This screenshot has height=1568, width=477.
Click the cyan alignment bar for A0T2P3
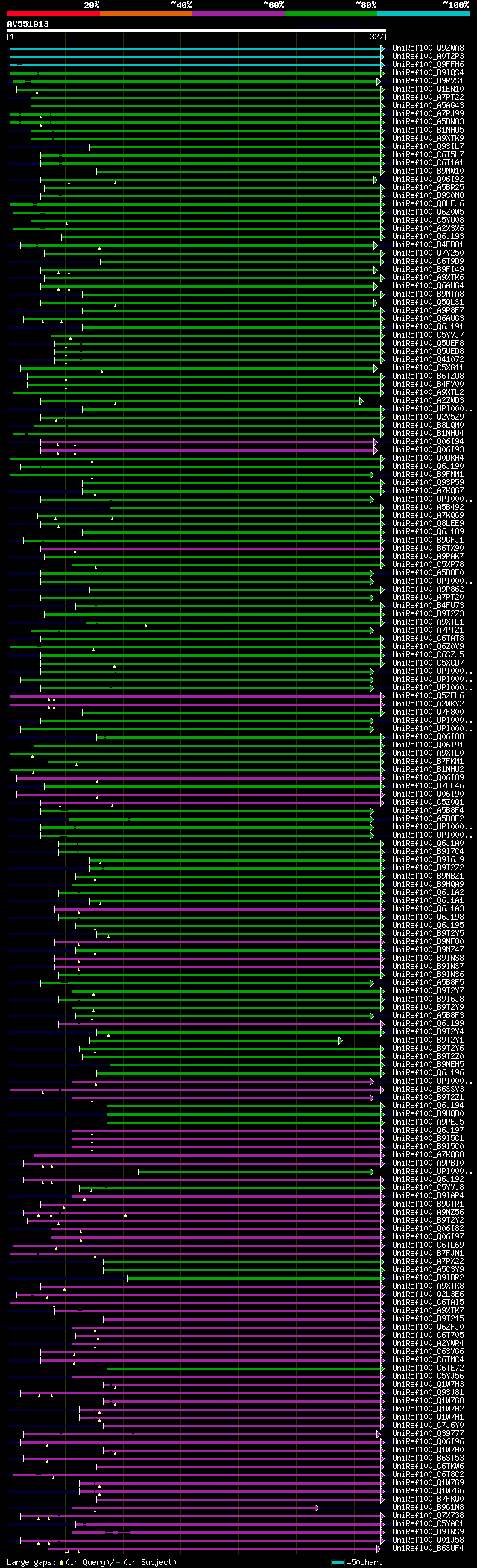[x=197, y=57]
